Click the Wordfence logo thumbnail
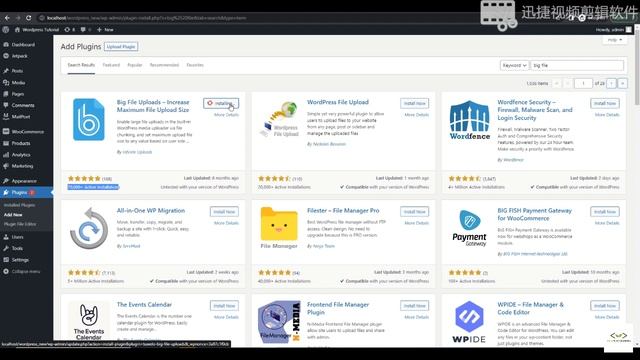This screenshot has height=360, width=640. pyautogui.click(x=469, y=120)
